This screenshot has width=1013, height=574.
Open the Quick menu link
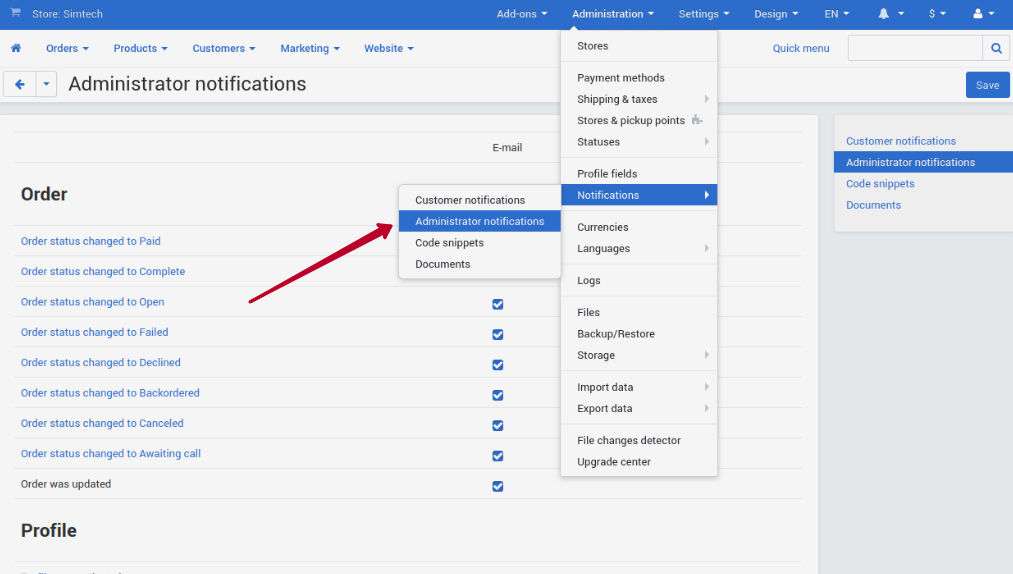click(x=800, y=48)
